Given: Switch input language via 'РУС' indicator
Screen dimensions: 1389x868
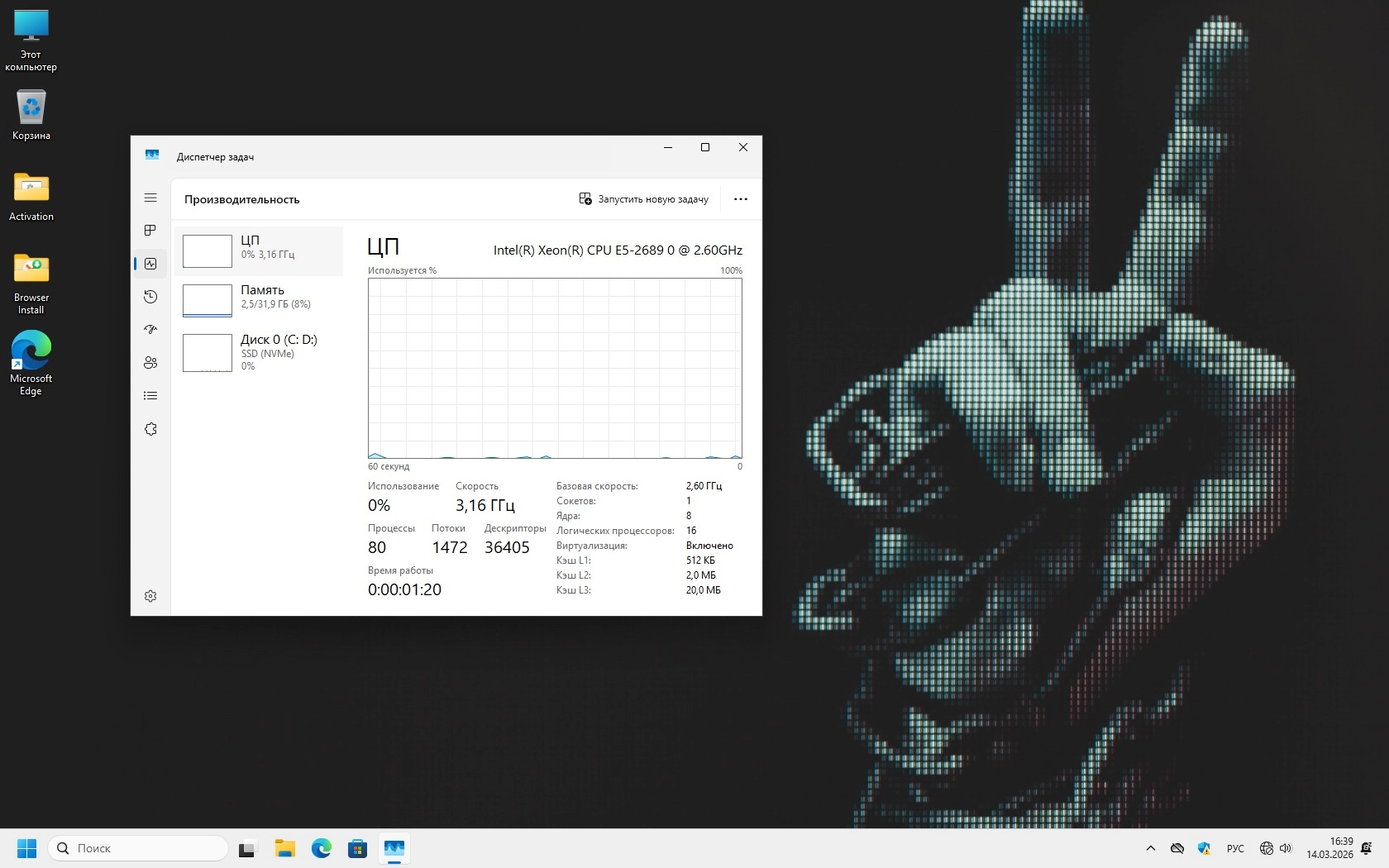Looking at the screenshot, I should coord(1235,848).
